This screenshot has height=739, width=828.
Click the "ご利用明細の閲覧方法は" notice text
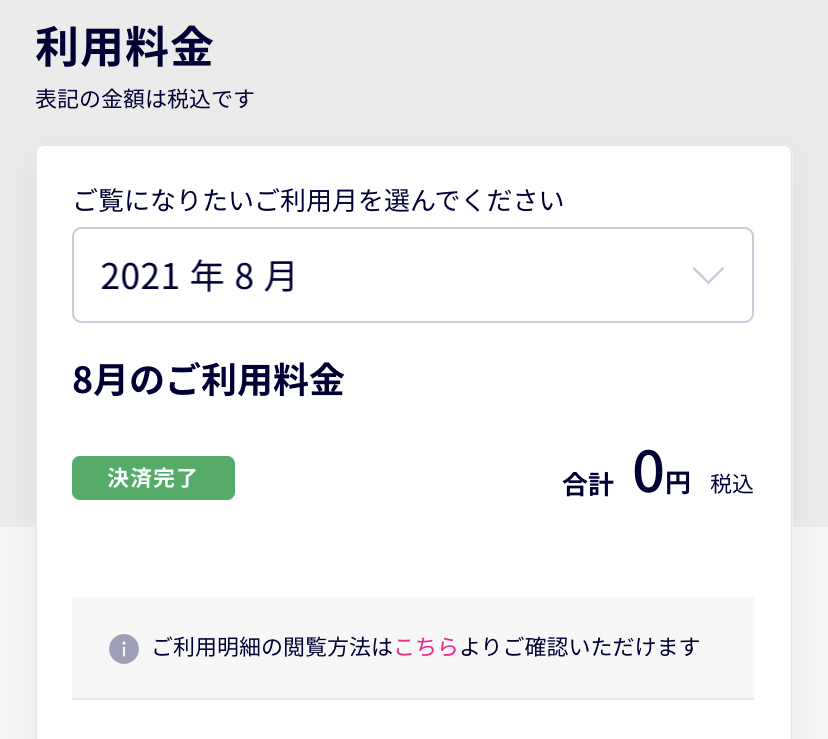point(273,647)
